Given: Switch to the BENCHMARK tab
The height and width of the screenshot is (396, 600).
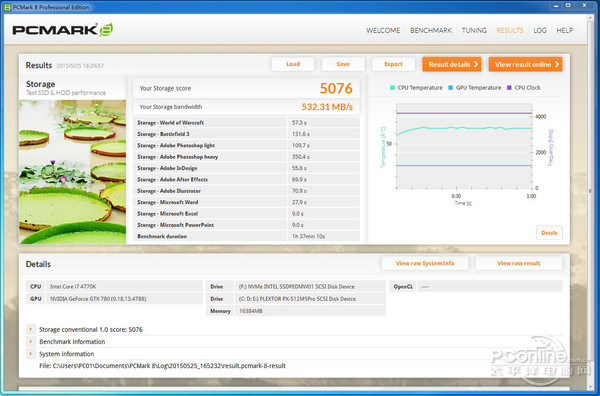Looking at the screenshot, I should (x=431, y=30).
